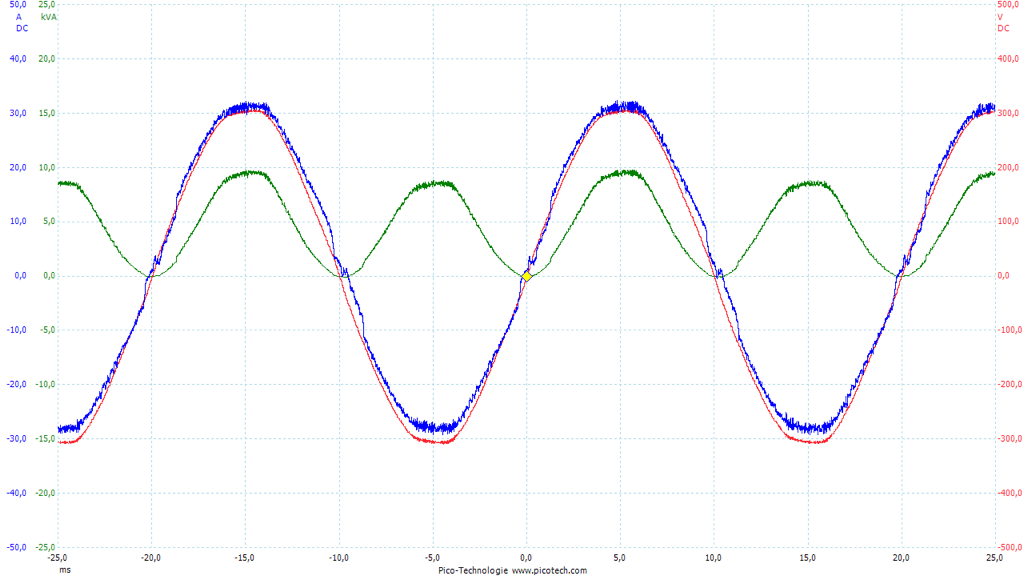The image size is (1024, 576).
Task: Click the 5,0 ms time axis label
Action: pyautogui.click(x=620, y=558)
